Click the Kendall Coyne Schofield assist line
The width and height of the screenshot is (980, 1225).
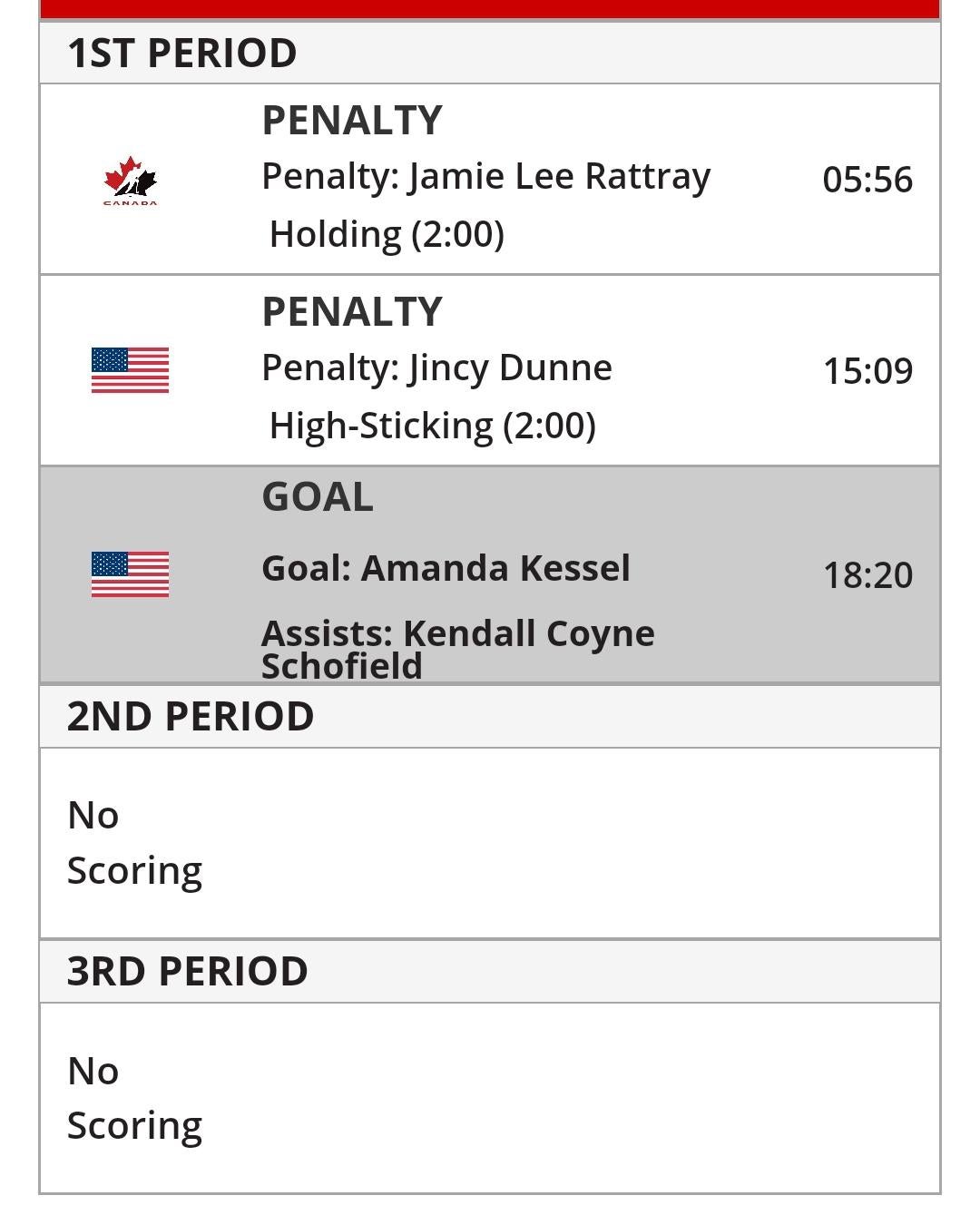point(457,649)
